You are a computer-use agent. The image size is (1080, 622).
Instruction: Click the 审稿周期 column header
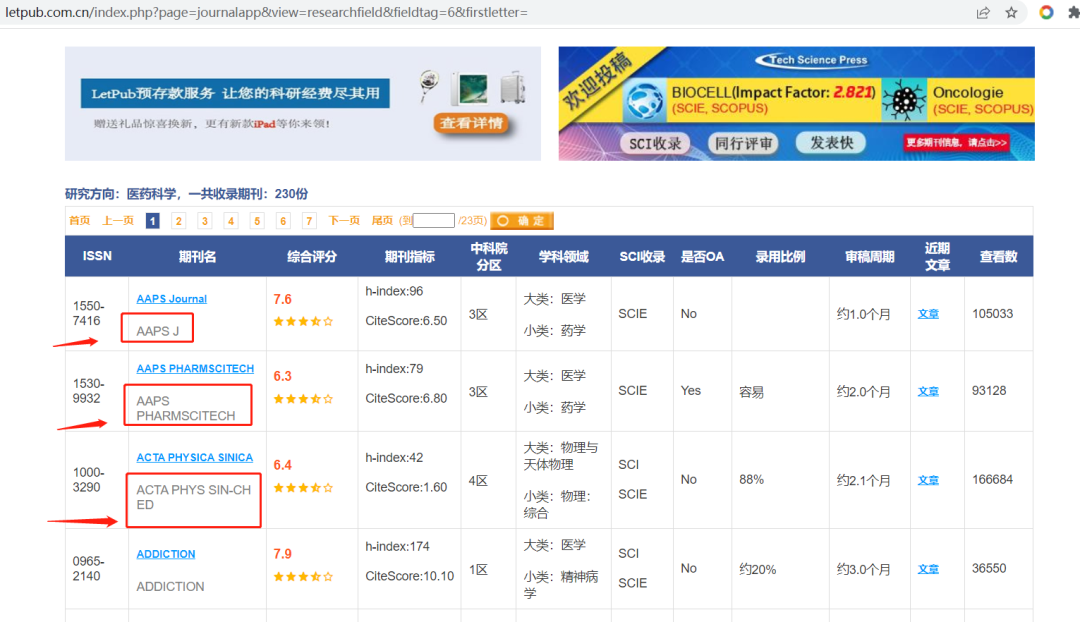point(870,257)
